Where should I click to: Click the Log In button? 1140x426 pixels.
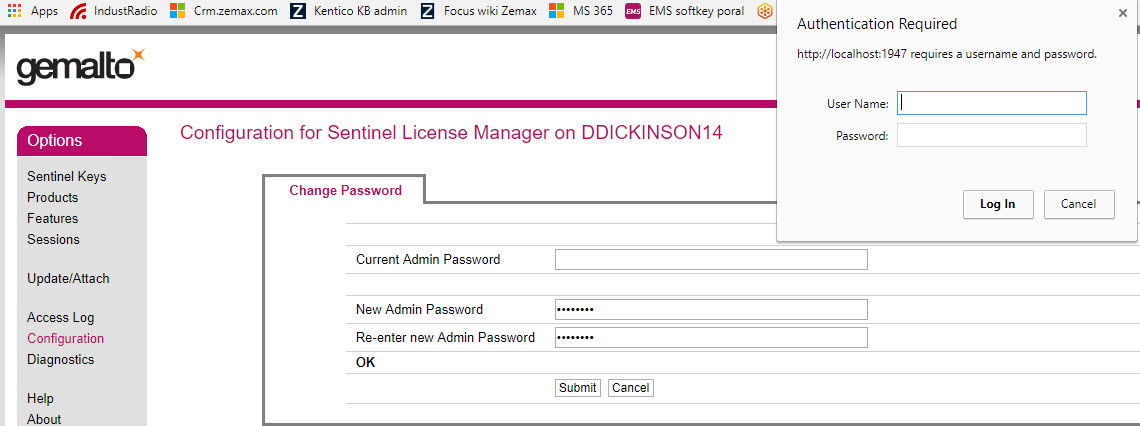pos(998,204)
